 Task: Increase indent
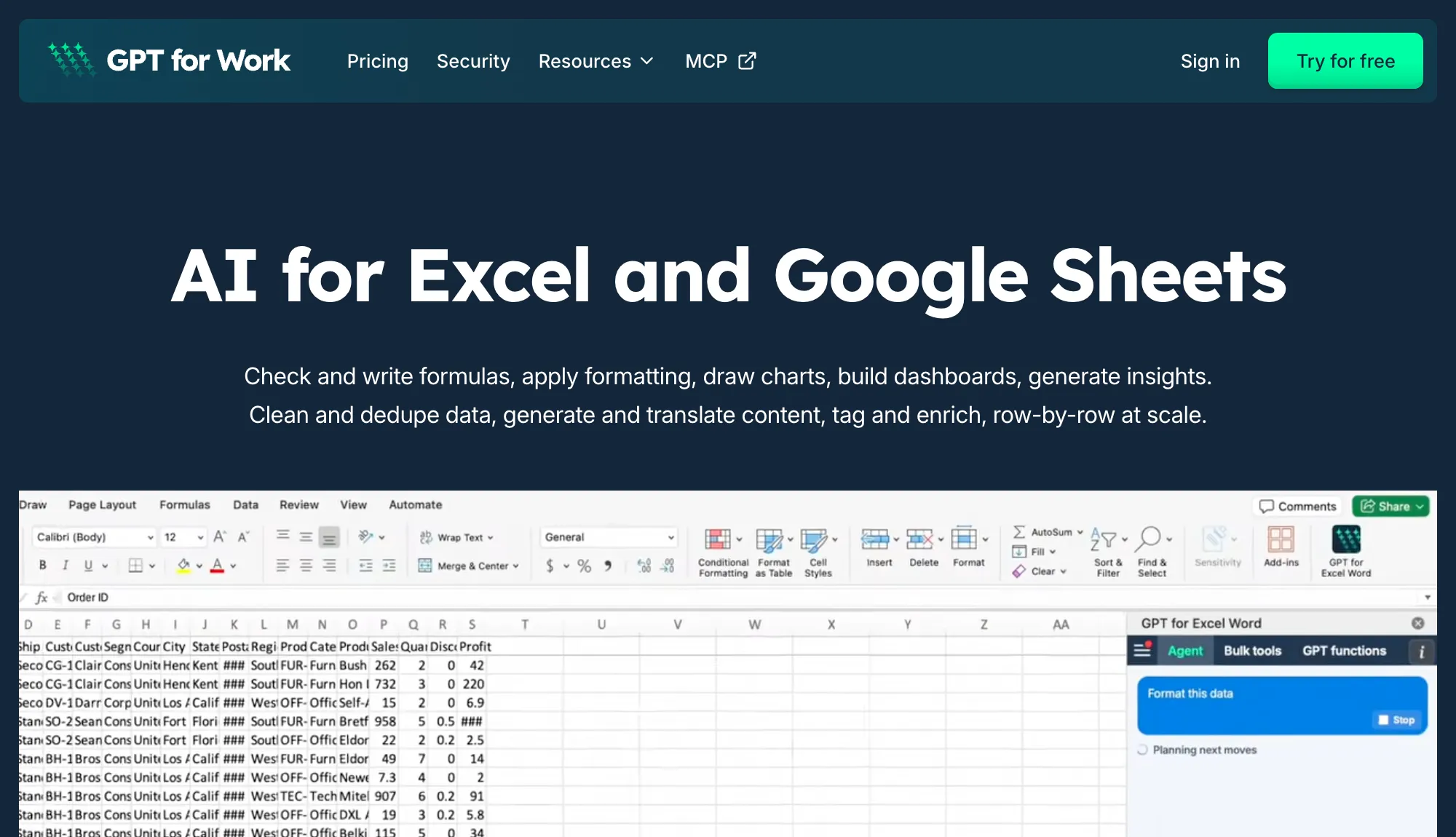point(389,565)
